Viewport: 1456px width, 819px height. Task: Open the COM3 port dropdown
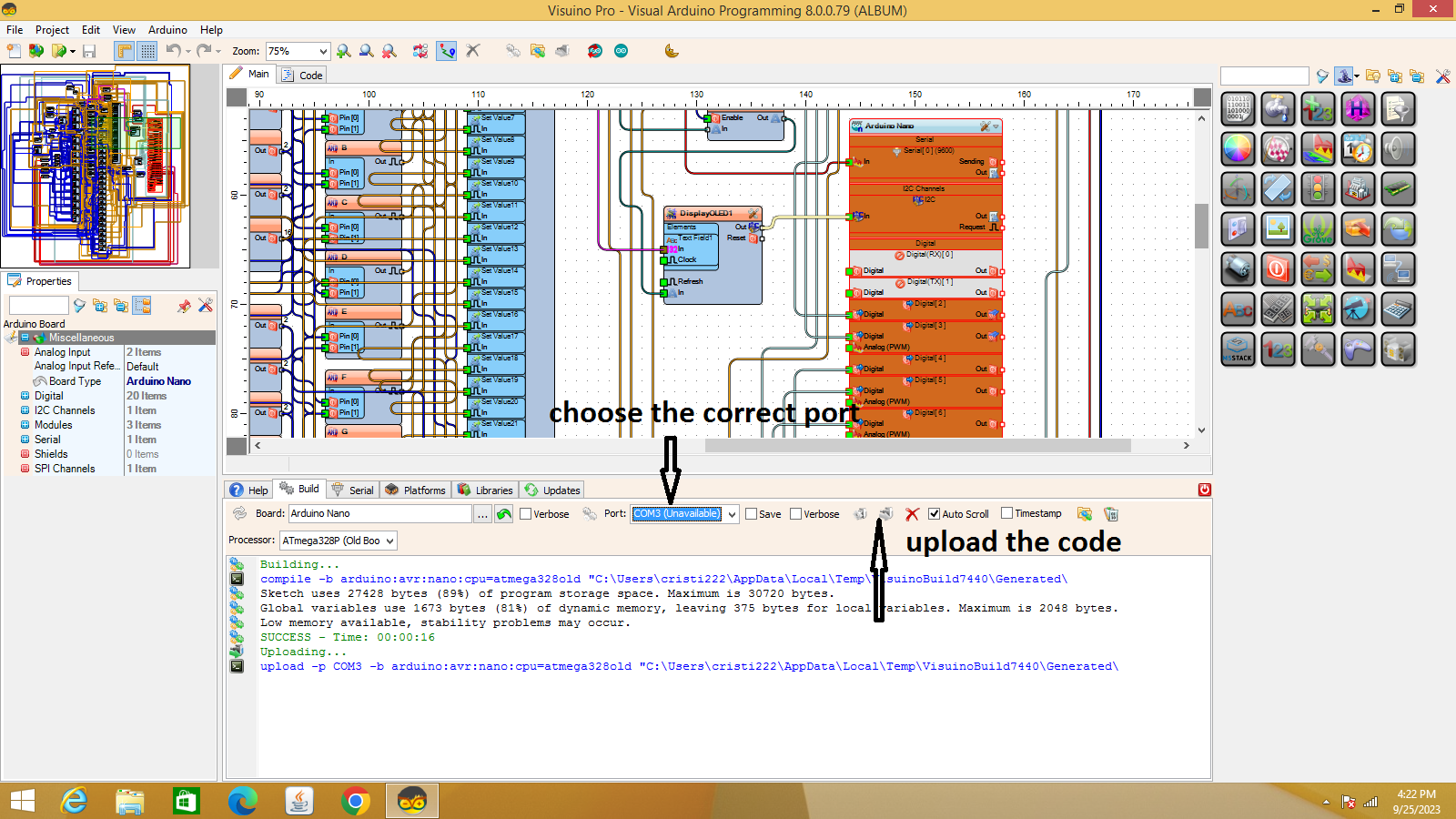click(x=732, y=514)
